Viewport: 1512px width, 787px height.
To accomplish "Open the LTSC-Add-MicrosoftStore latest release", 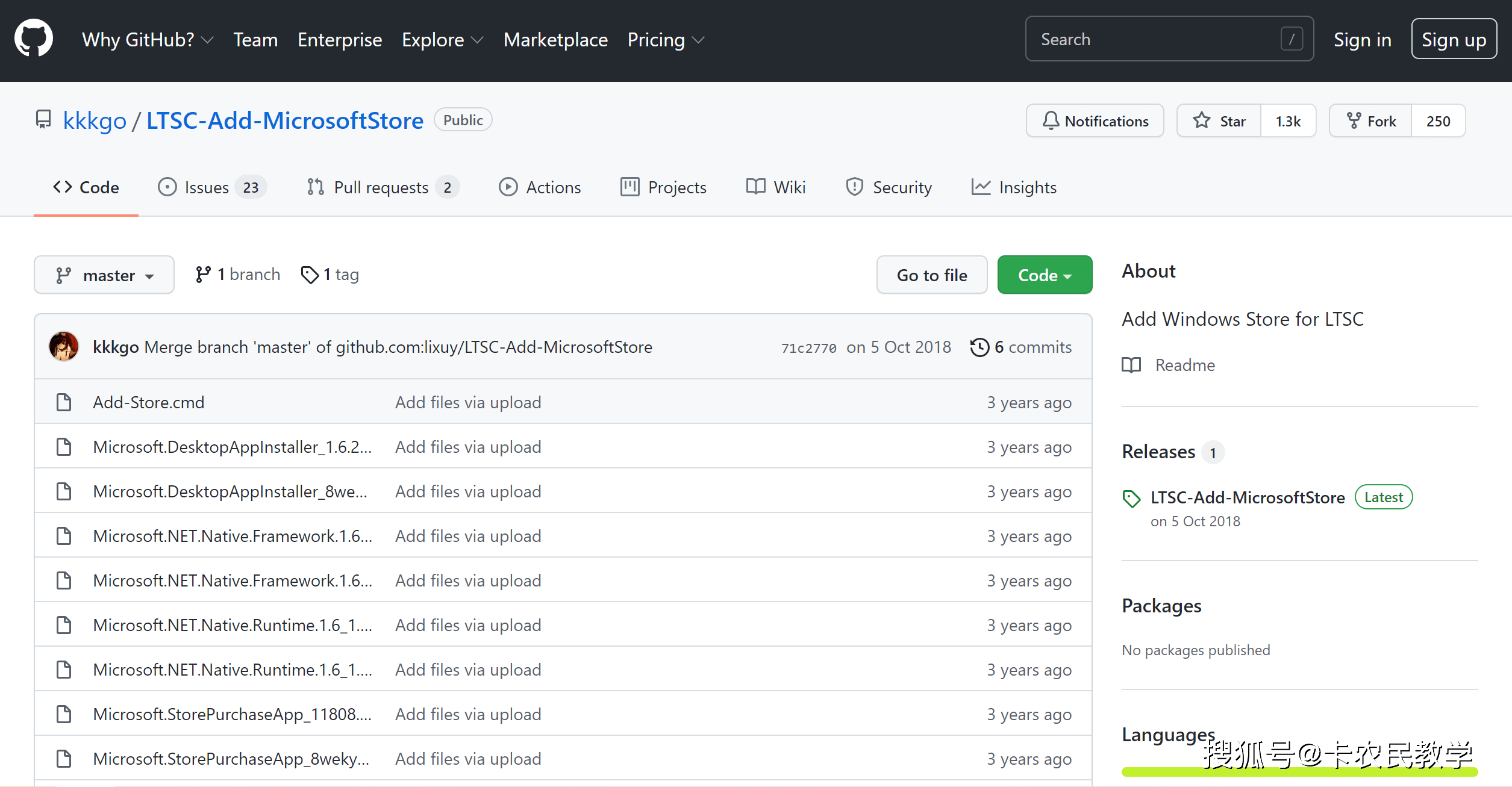I will [x=1248, y=497].
